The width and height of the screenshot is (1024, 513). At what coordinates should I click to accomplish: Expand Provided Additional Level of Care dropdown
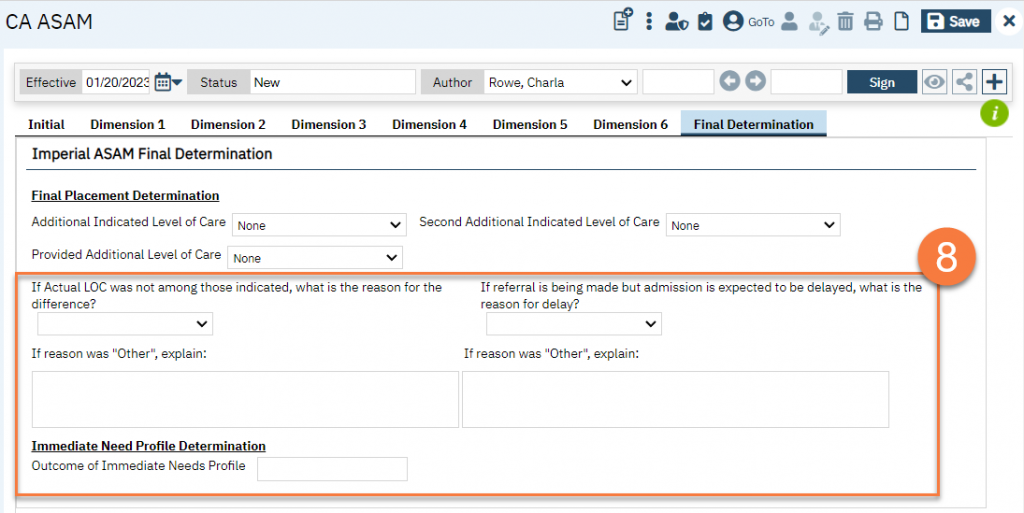point(315,258)
